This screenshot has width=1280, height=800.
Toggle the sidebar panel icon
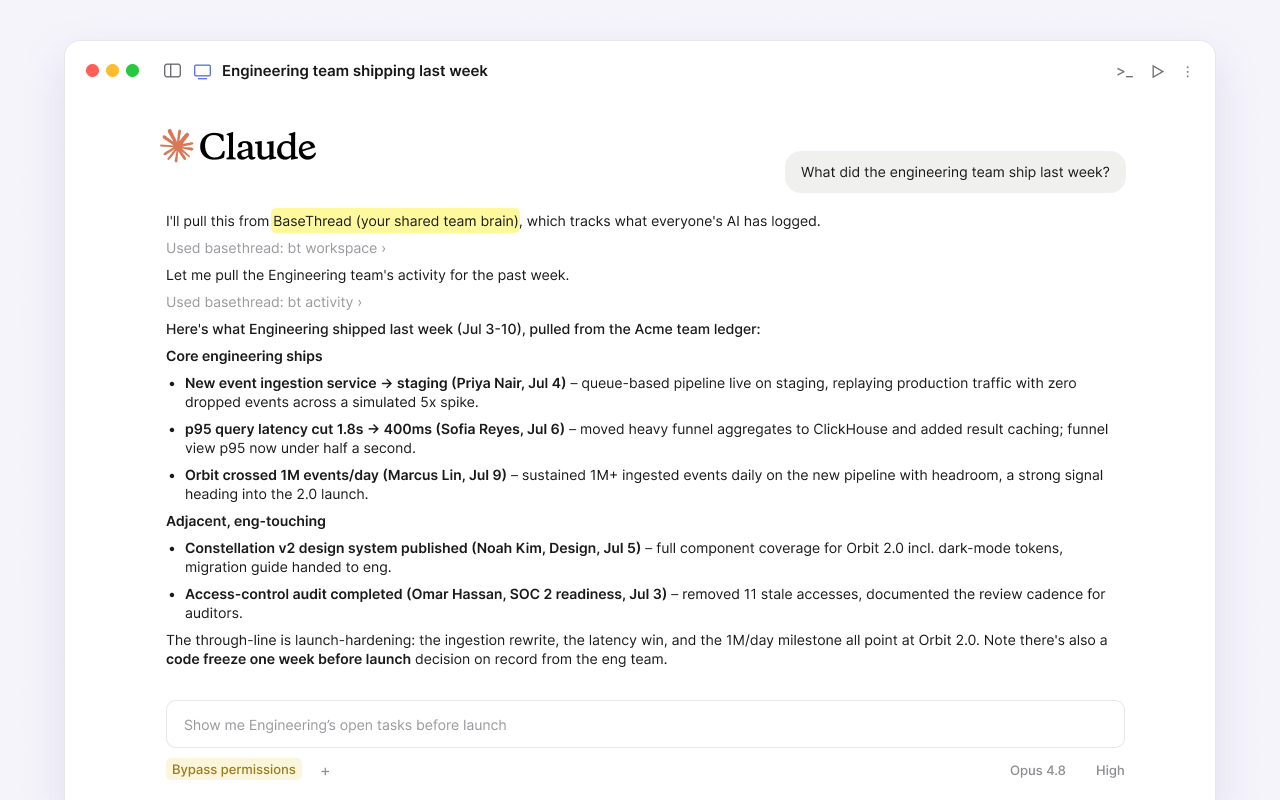coord(172,71)
